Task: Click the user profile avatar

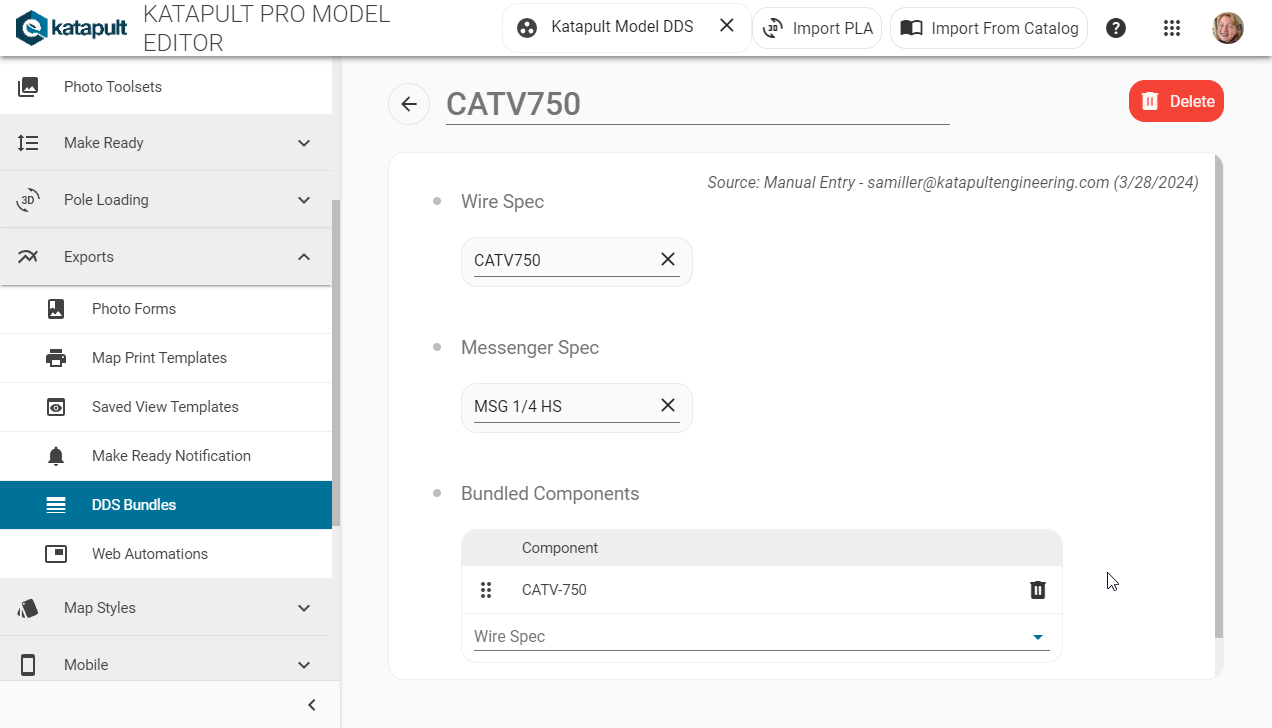Action: coord(1228,28)
